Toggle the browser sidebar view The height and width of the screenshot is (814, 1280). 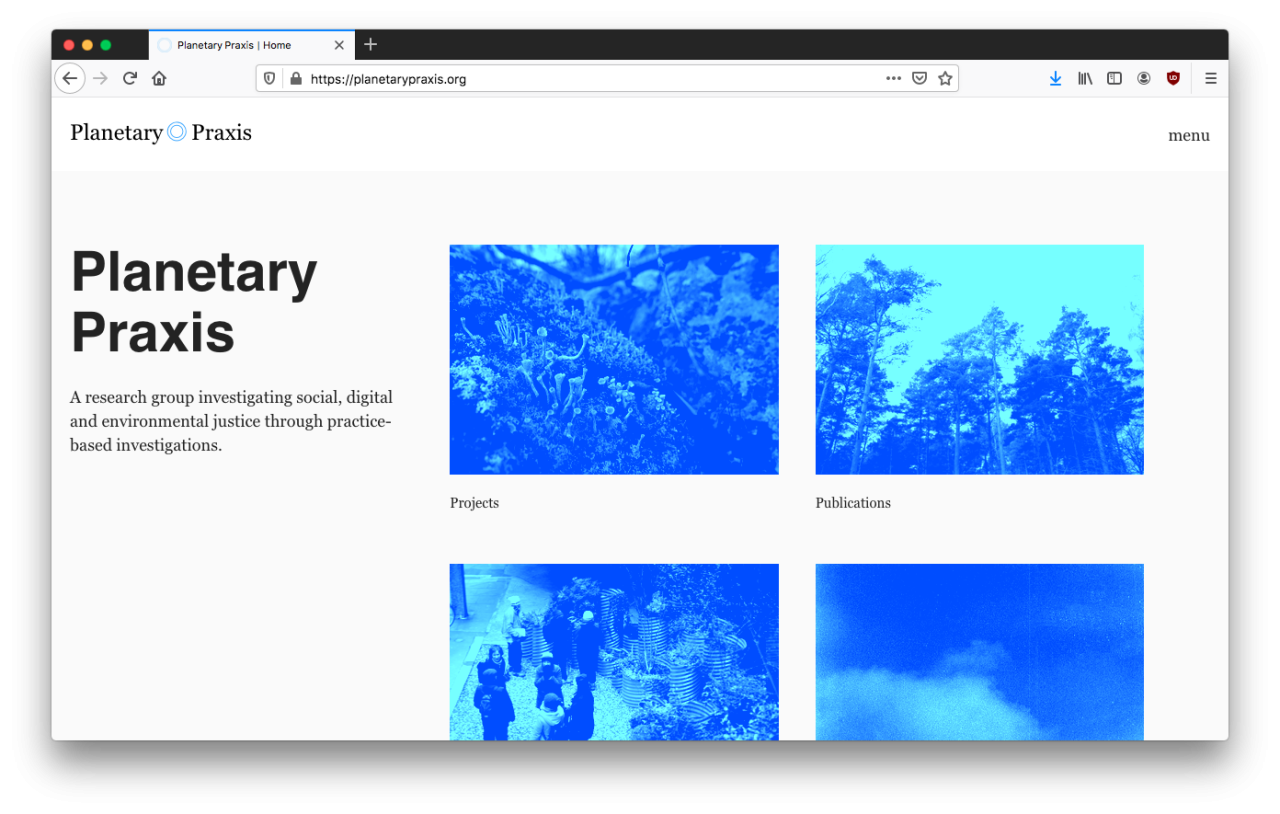[x=1114, y=79]
